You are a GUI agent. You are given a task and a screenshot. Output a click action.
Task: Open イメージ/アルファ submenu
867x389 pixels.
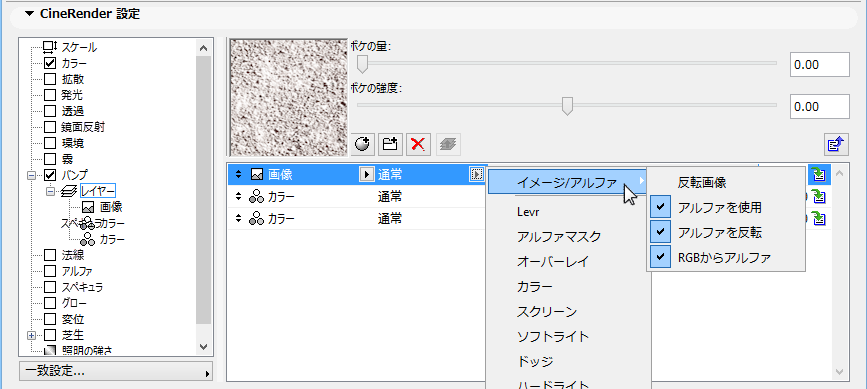[x=568, y=182]
